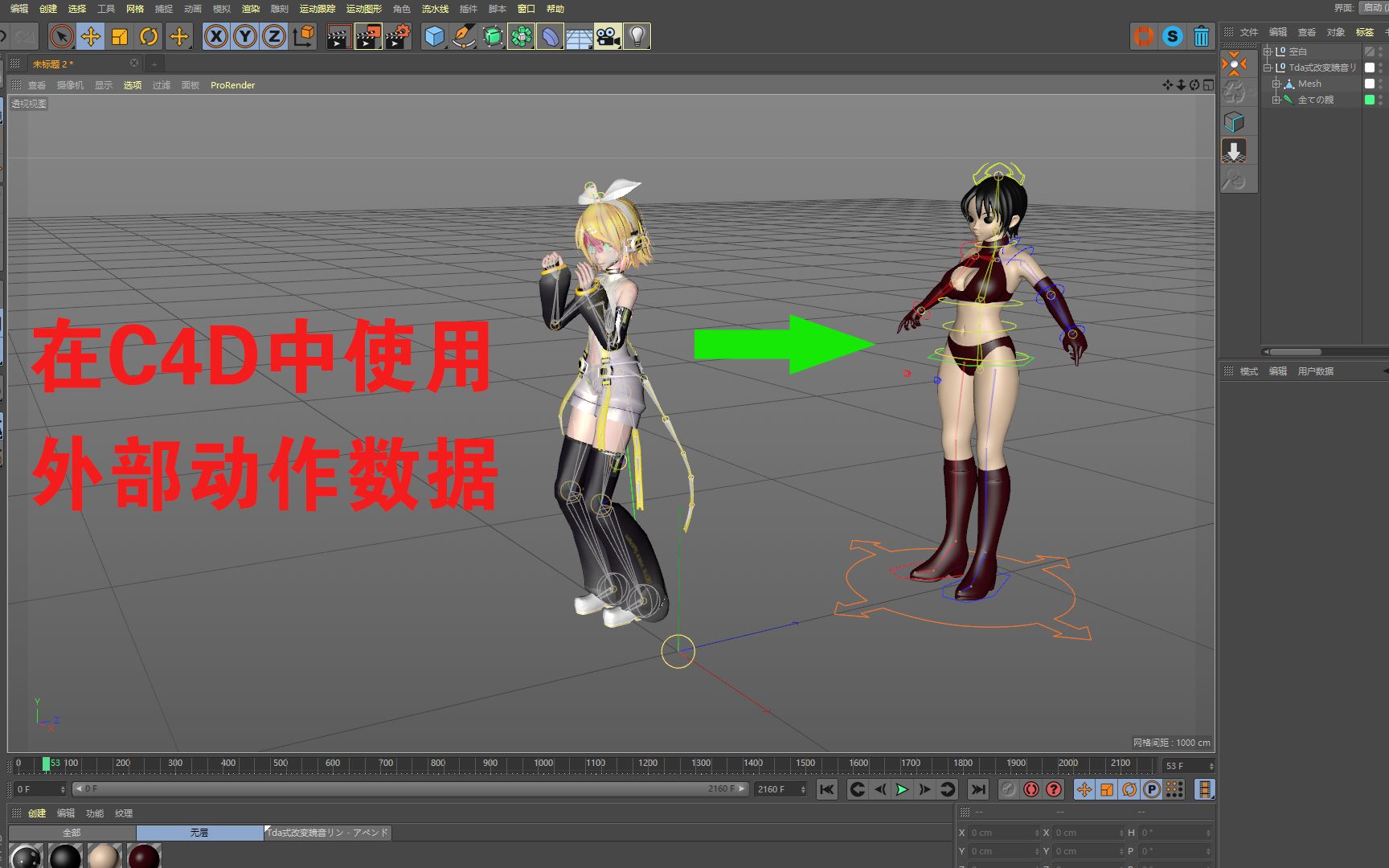1389x868 pixels.
Task: Click the red question mark keyframe selection button
Action: 1054,789
